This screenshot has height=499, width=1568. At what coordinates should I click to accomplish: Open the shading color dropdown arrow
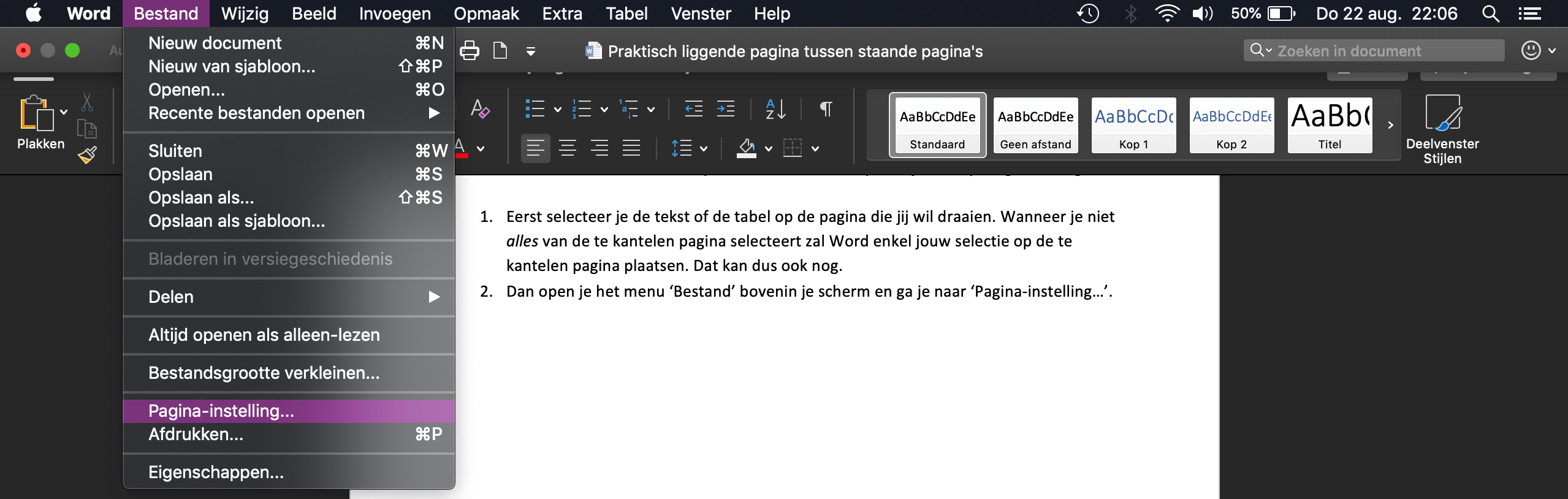coord(769,148)
